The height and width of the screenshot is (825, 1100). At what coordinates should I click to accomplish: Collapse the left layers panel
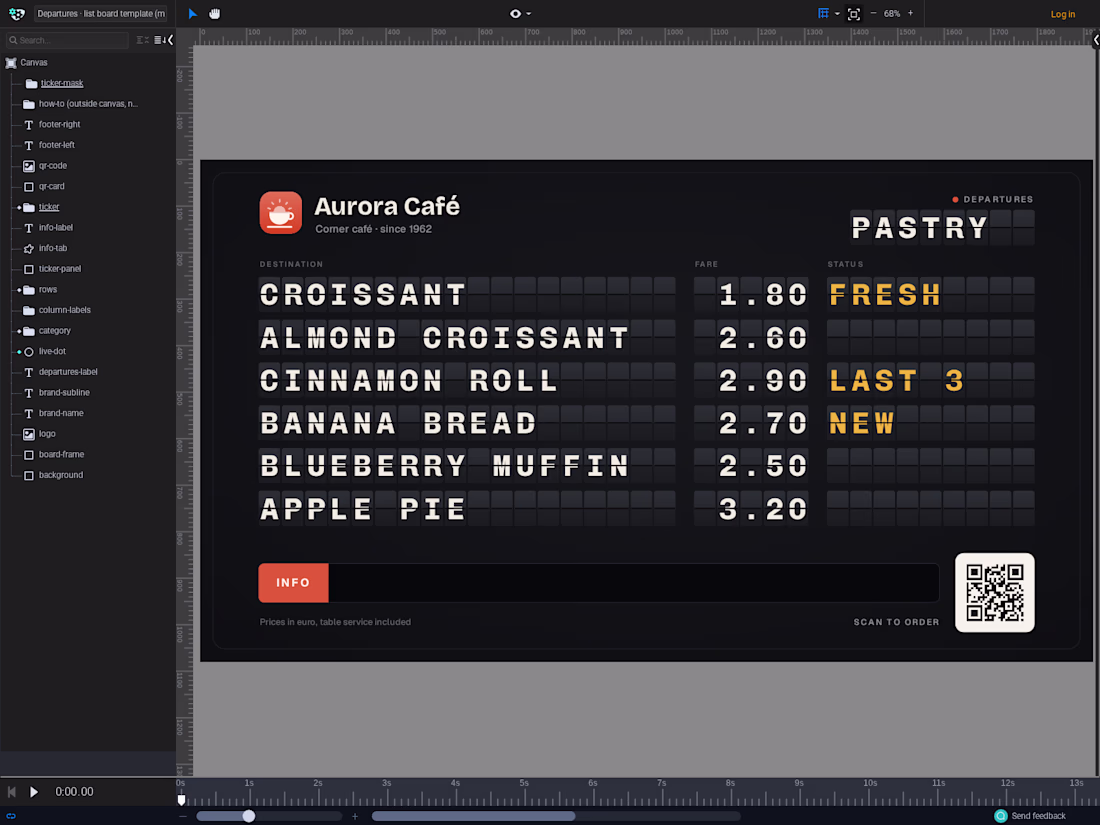coord(170,40)
